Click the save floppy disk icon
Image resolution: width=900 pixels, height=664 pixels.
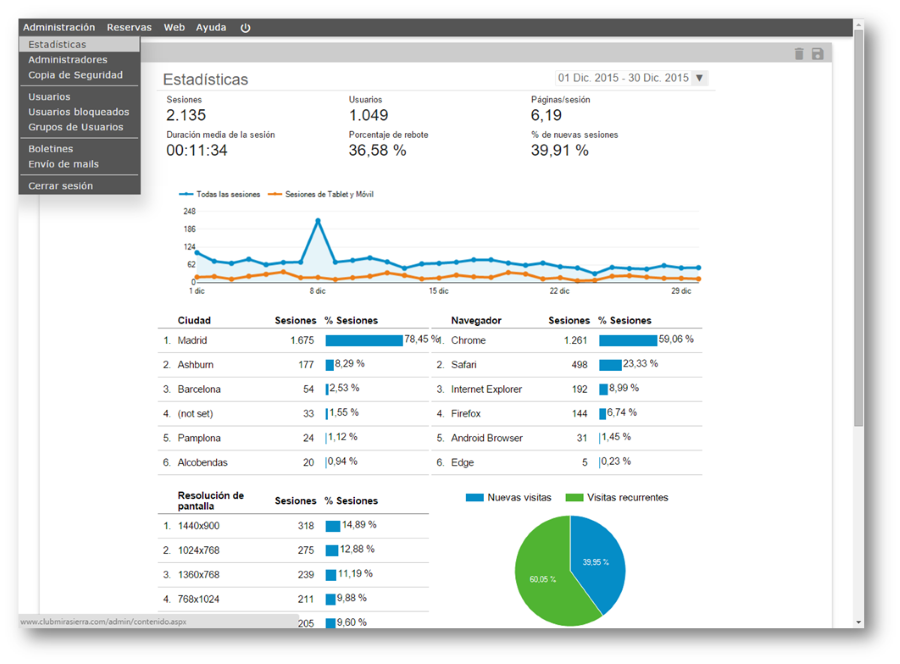click(817, 53)
